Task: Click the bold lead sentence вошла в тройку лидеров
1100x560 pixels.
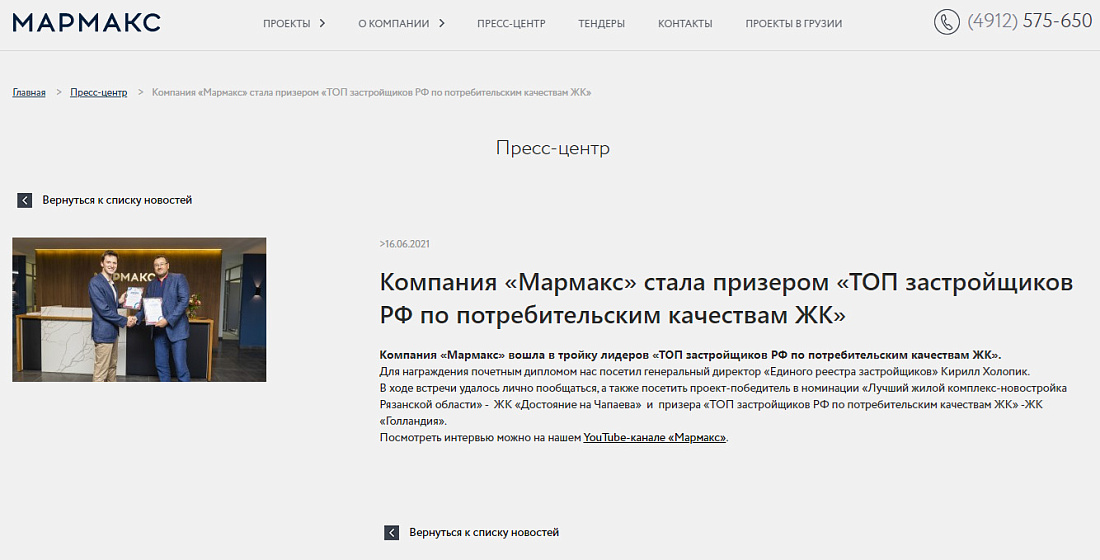Action: click(x=690, y=354)
